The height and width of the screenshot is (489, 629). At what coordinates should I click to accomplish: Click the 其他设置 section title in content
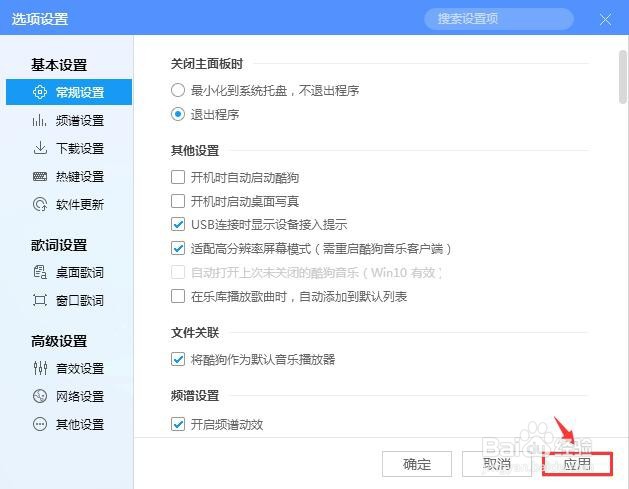(195, 150)
